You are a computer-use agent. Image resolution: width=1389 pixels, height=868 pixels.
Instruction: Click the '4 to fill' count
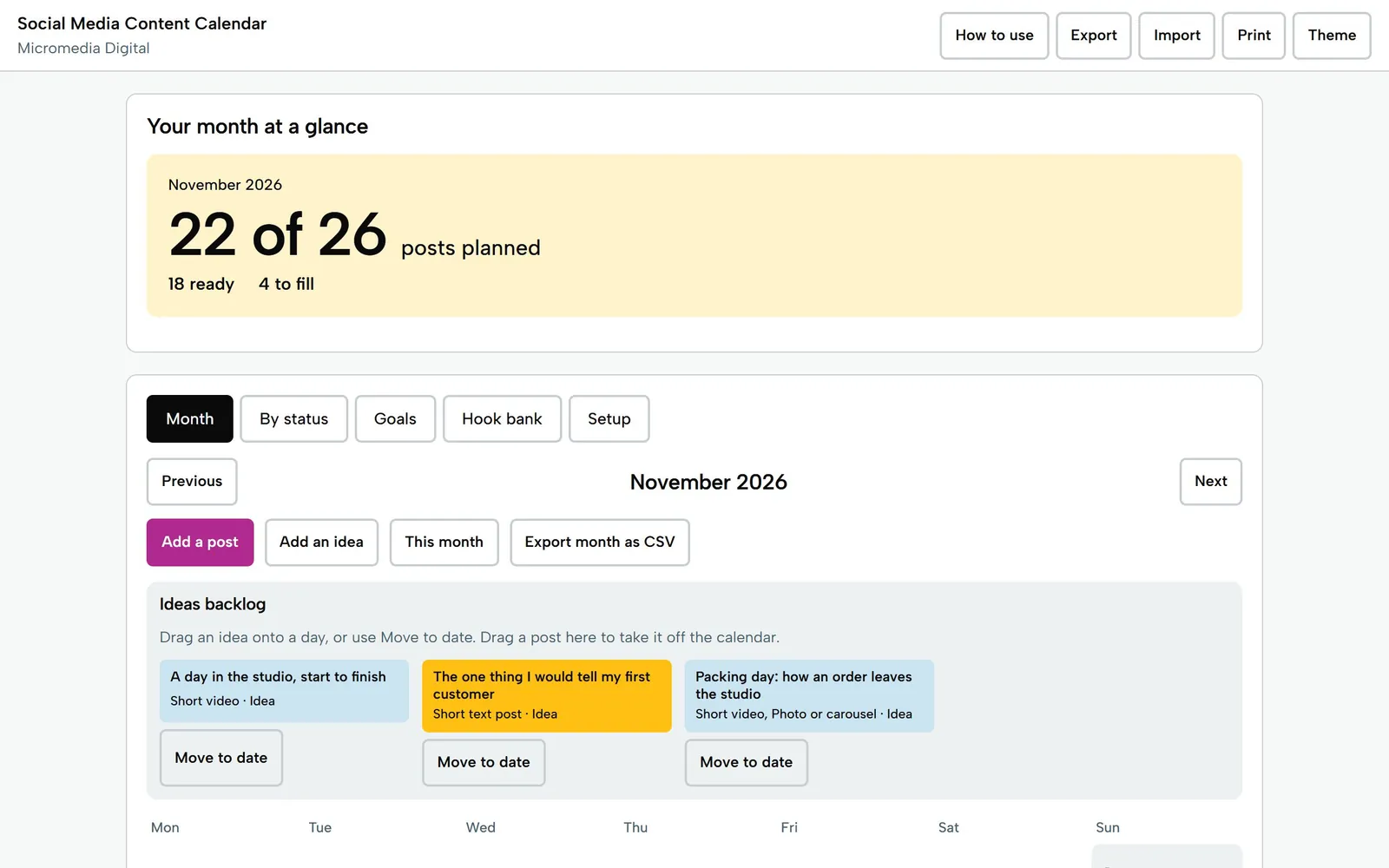(286, 284)
